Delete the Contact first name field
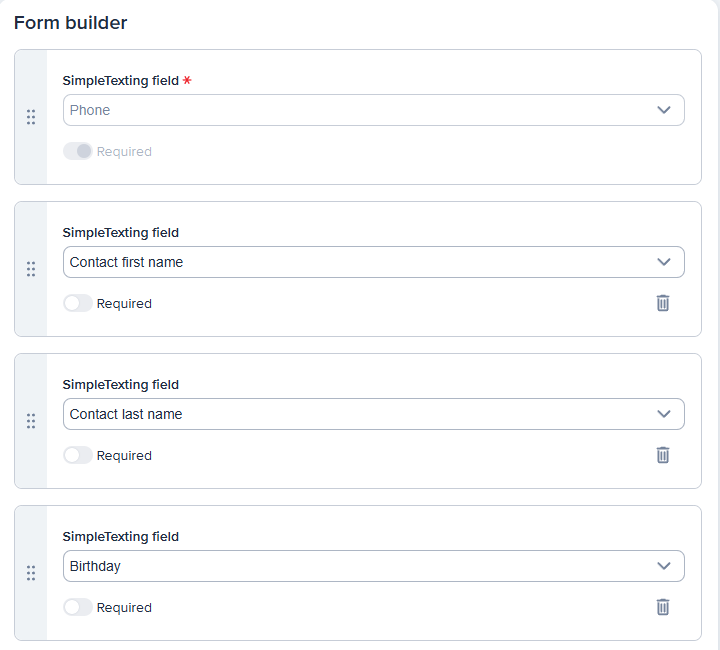 tap(662, 303)
